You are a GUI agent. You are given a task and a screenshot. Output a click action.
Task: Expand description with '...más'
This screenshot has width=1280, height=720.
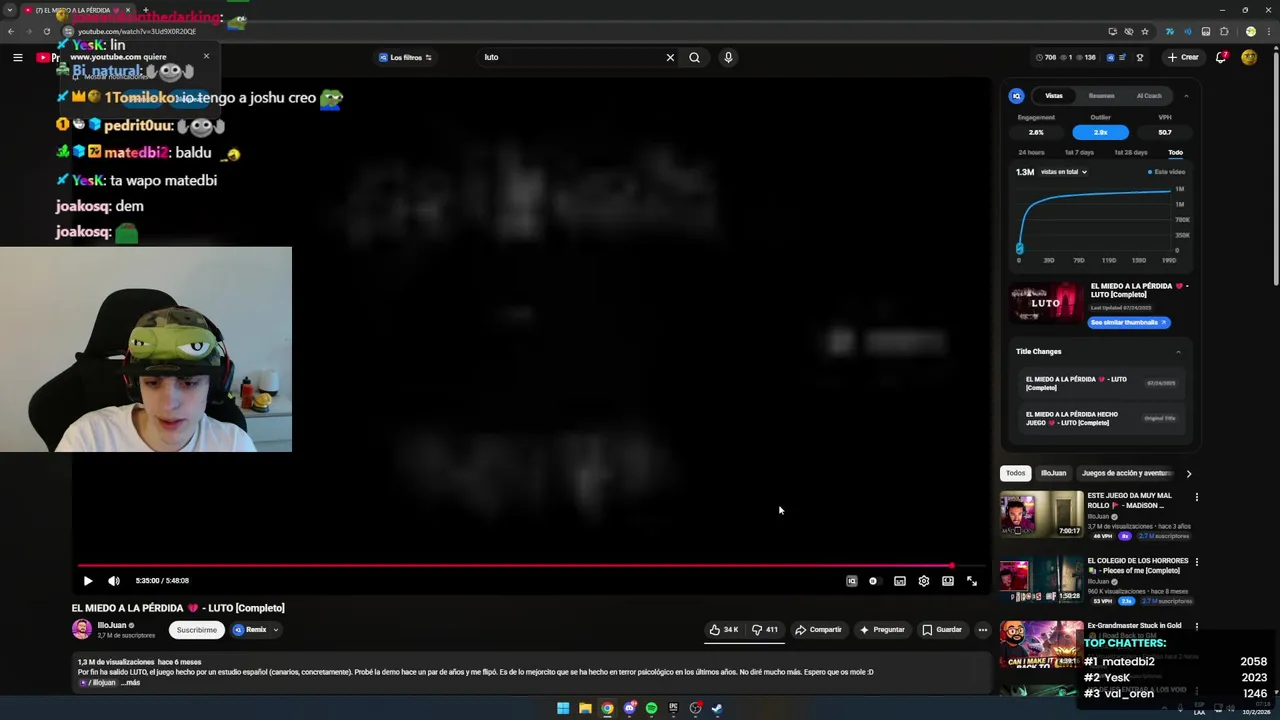pos(131,682)
